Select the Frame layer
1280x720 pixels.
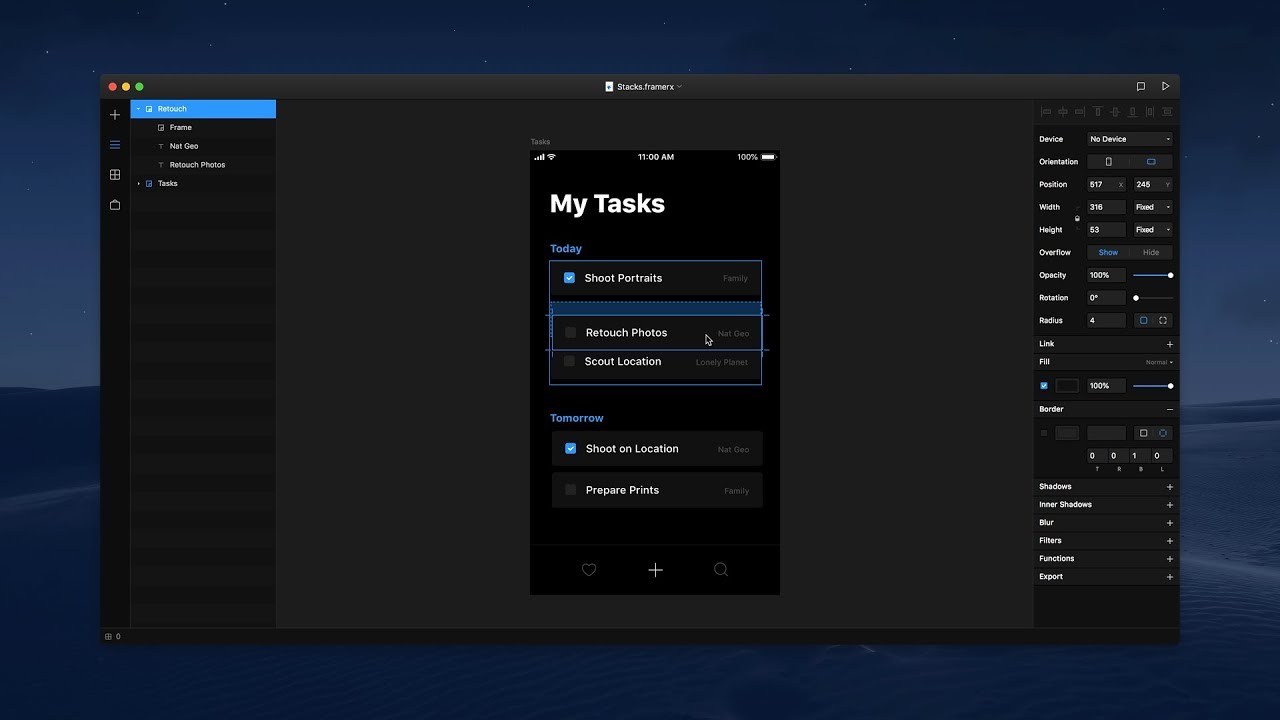tap(203, 128)
